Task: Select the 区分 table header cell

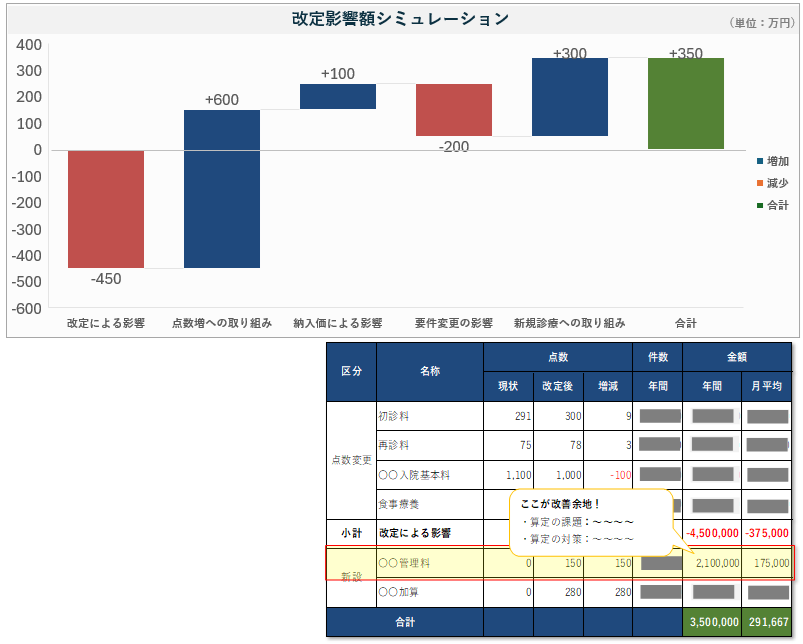Action: (351, 371)
